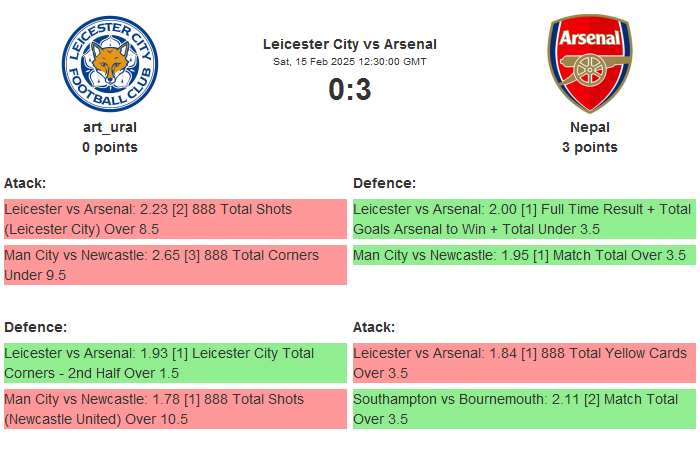Select the Total Corners Under 9.5 bet

(175, 265)
